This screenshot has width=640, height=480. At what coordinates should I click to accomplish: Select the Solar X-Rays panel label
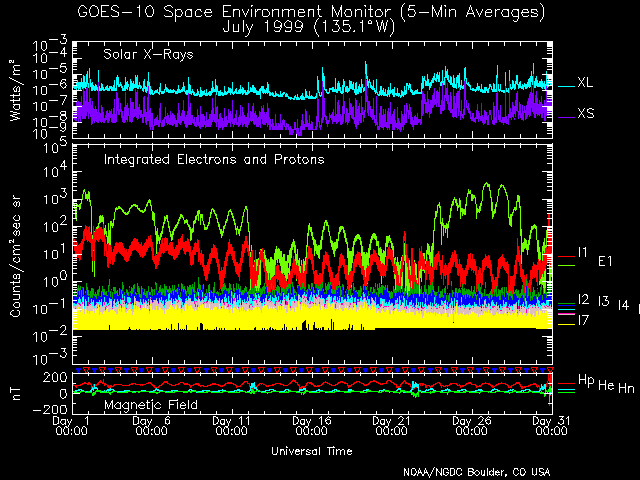tap(148, 54)
